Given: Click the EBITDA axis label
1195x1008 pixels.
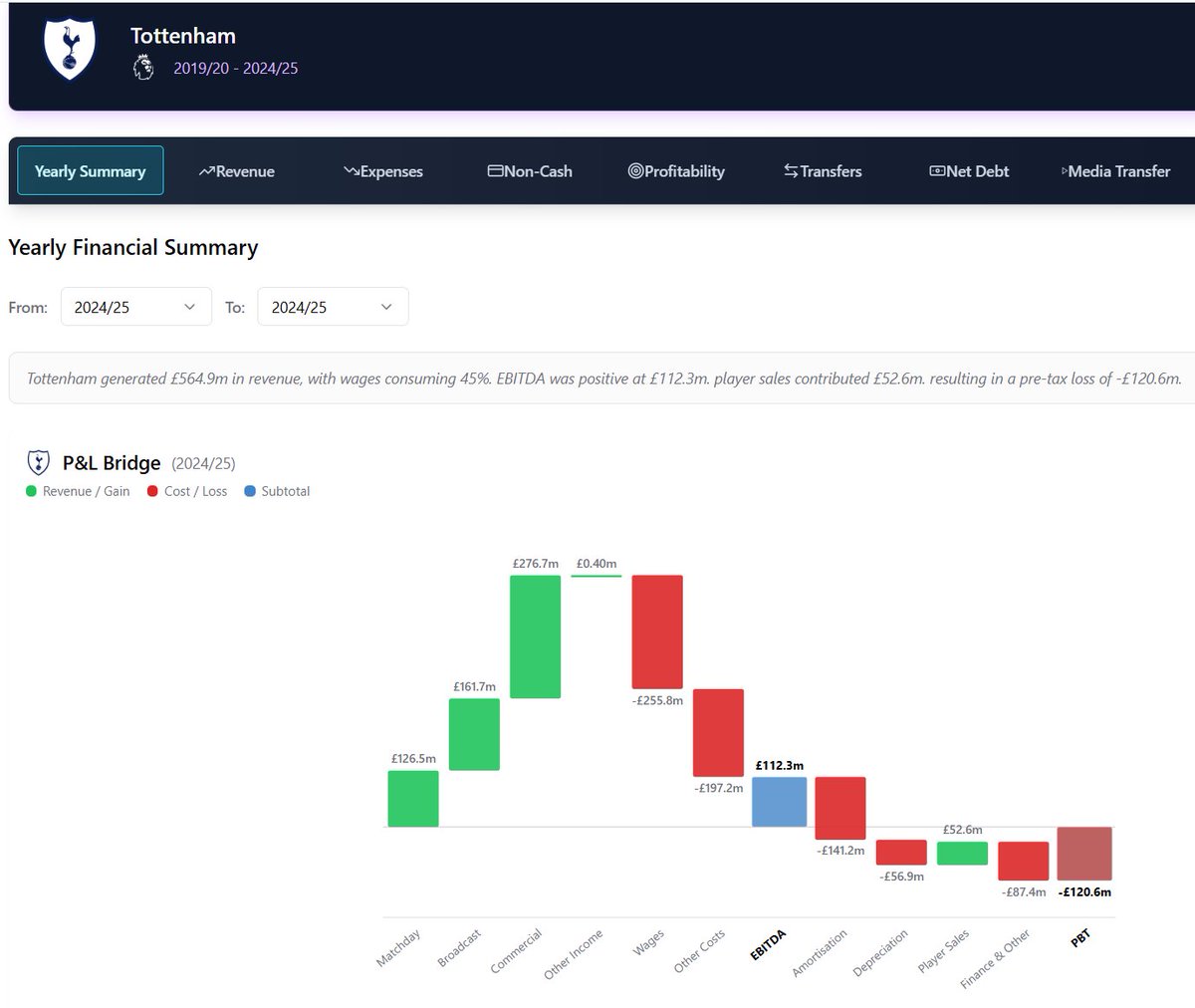Looking at the screenshot, I should (x=769, y=945).
